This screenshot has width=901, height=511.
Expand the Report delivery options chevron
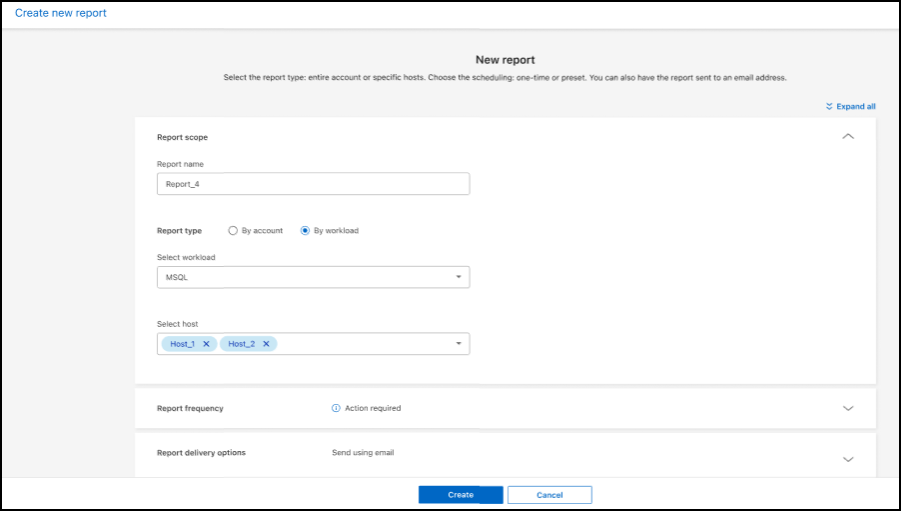tap(848, 459)
